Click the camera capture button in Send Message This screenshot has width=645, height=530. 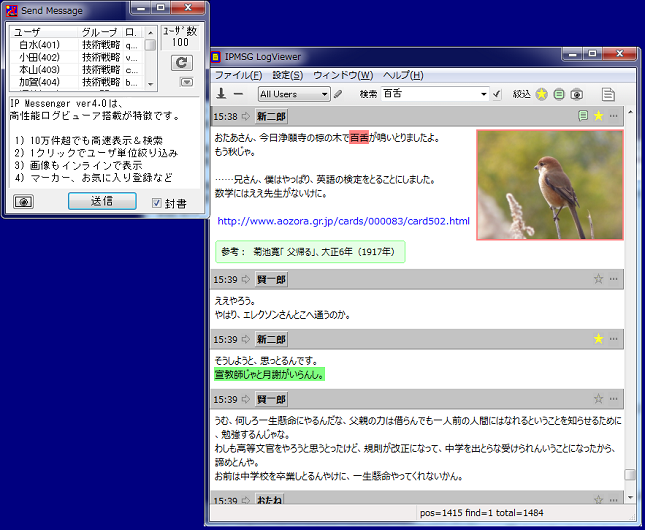[x=23, y=202]
